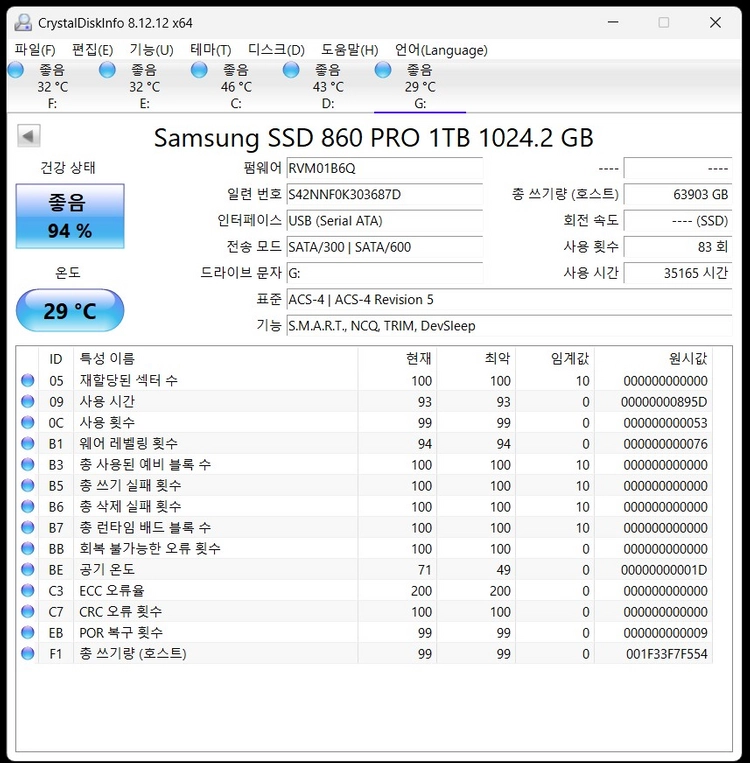Select the 공기 온도 attribute name

pyautogui.click(x=107, y=569)
